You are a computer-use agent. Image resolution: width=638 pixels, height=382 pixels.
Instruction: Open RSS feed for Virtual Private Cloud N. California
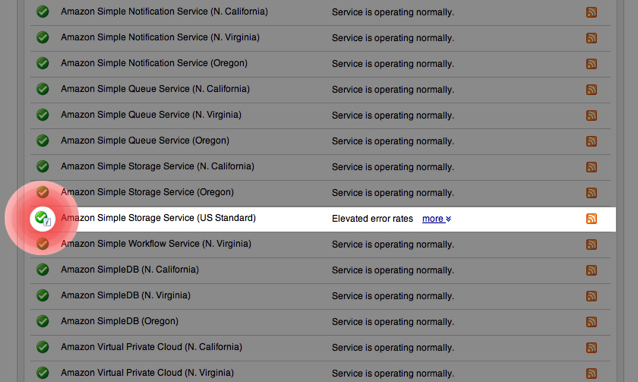click(591, 347)
